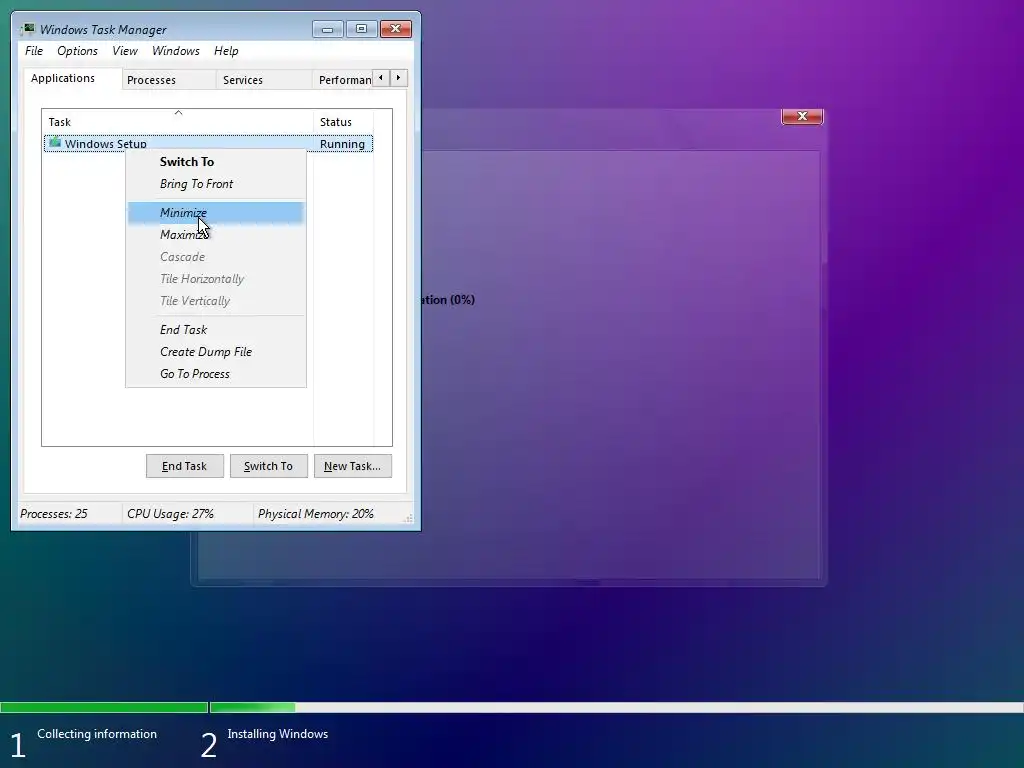Close the Task Manager window
Screen dimensions: 1024x768
point(395,29)
